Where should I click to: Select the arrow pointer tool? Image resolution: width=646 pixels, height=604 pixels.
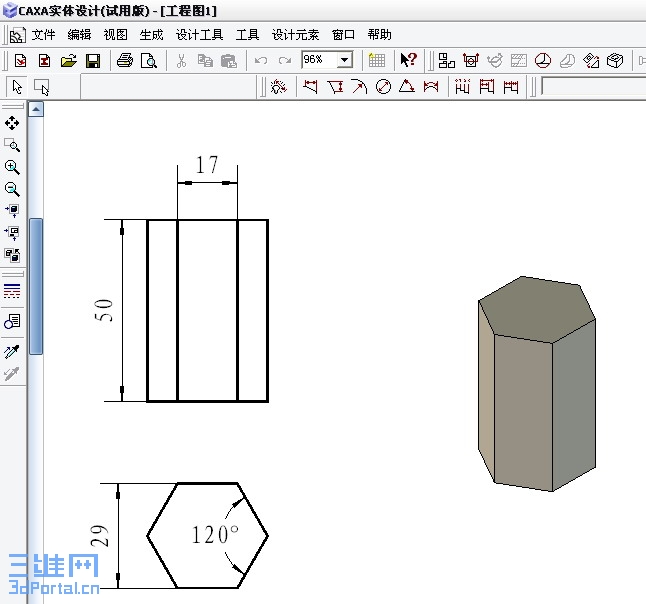pyautogui.click(x=17, y=87)
